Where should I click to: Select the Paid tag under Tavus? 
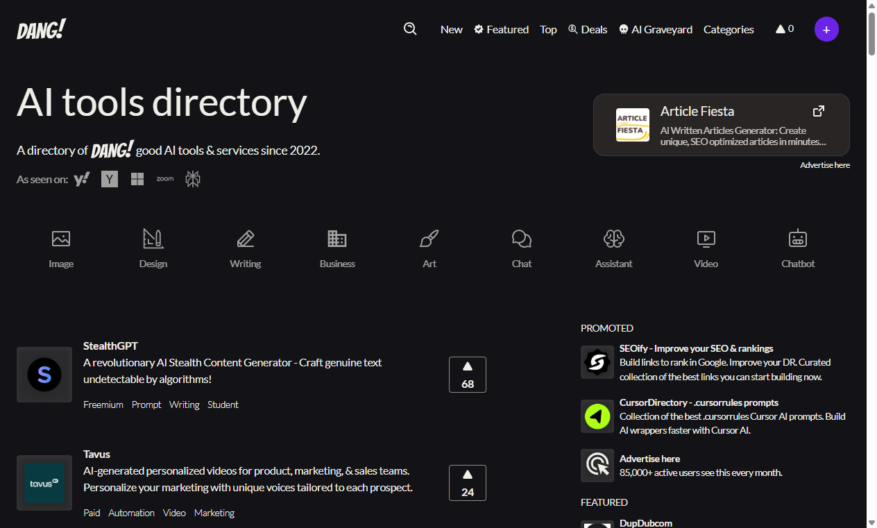(91, 513)
